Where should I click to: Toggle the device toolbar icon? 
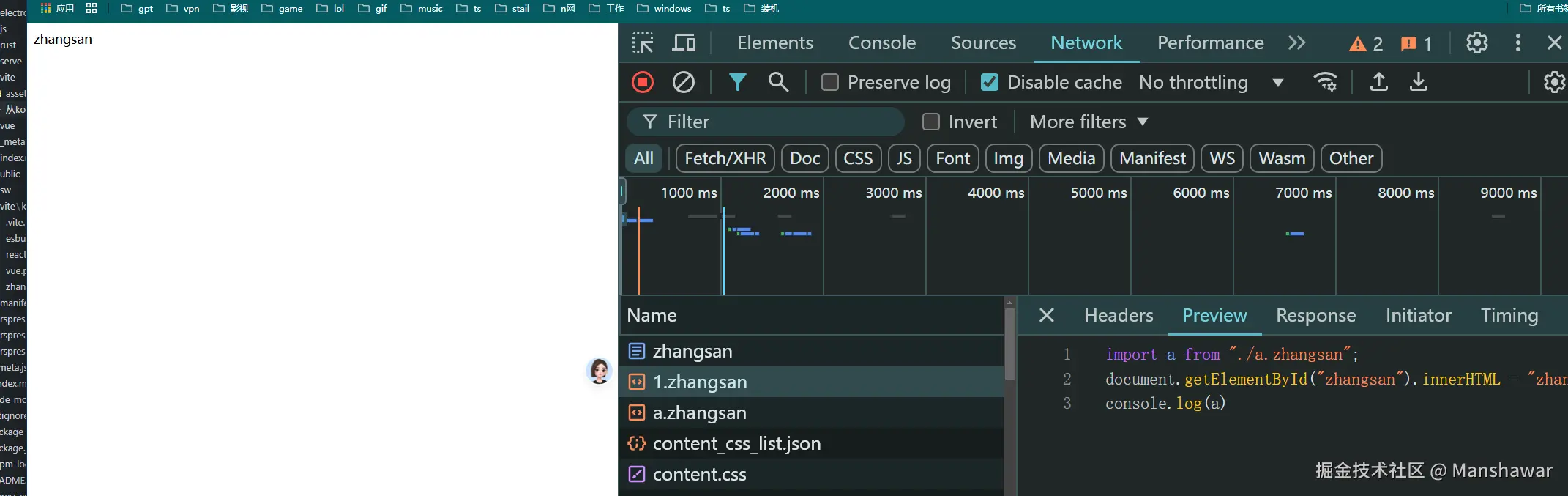684,43
